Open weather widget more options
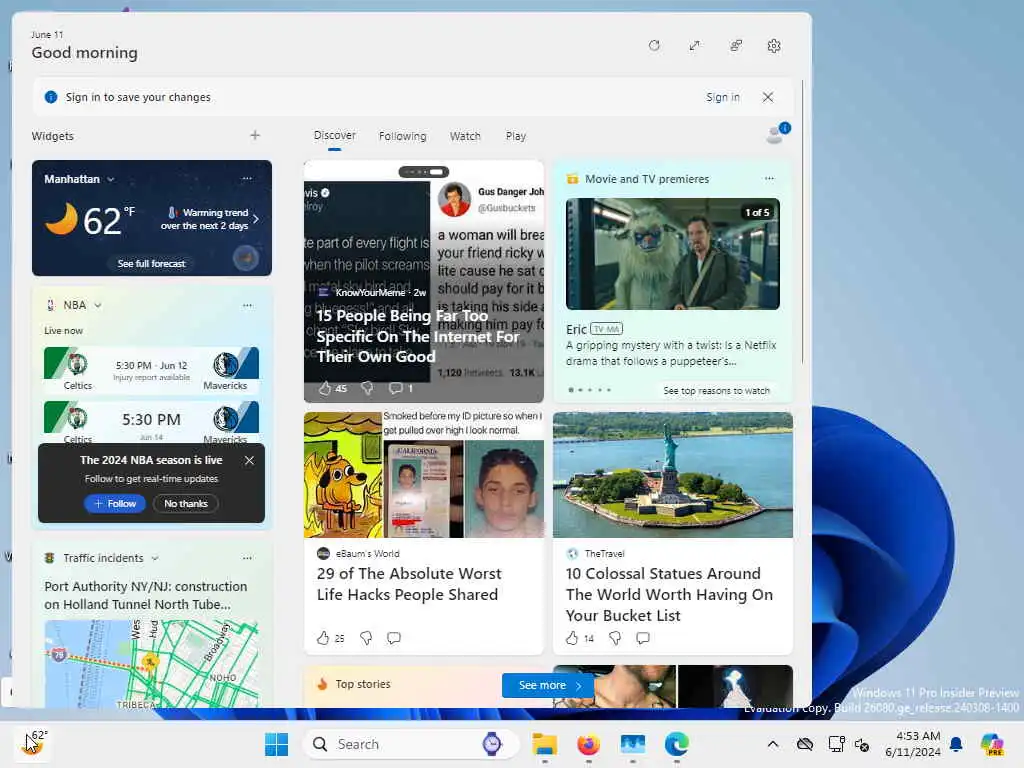 point(246,178)
